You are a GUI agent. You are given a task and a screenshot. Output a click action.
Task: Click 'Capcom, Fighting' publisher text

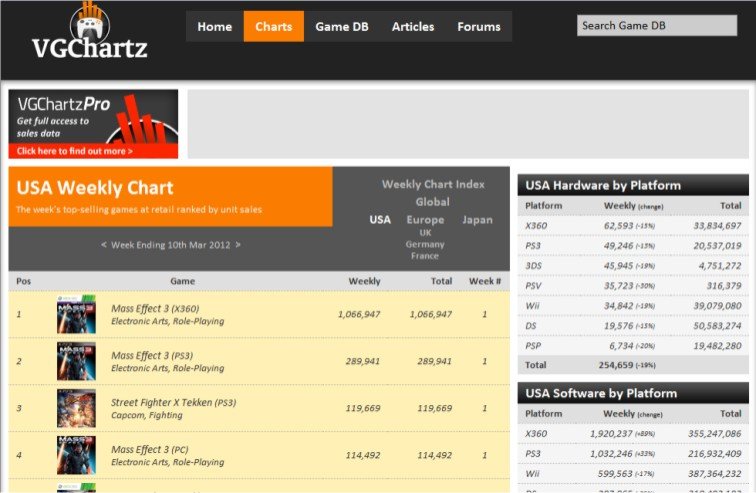click(x=147, y=415)
